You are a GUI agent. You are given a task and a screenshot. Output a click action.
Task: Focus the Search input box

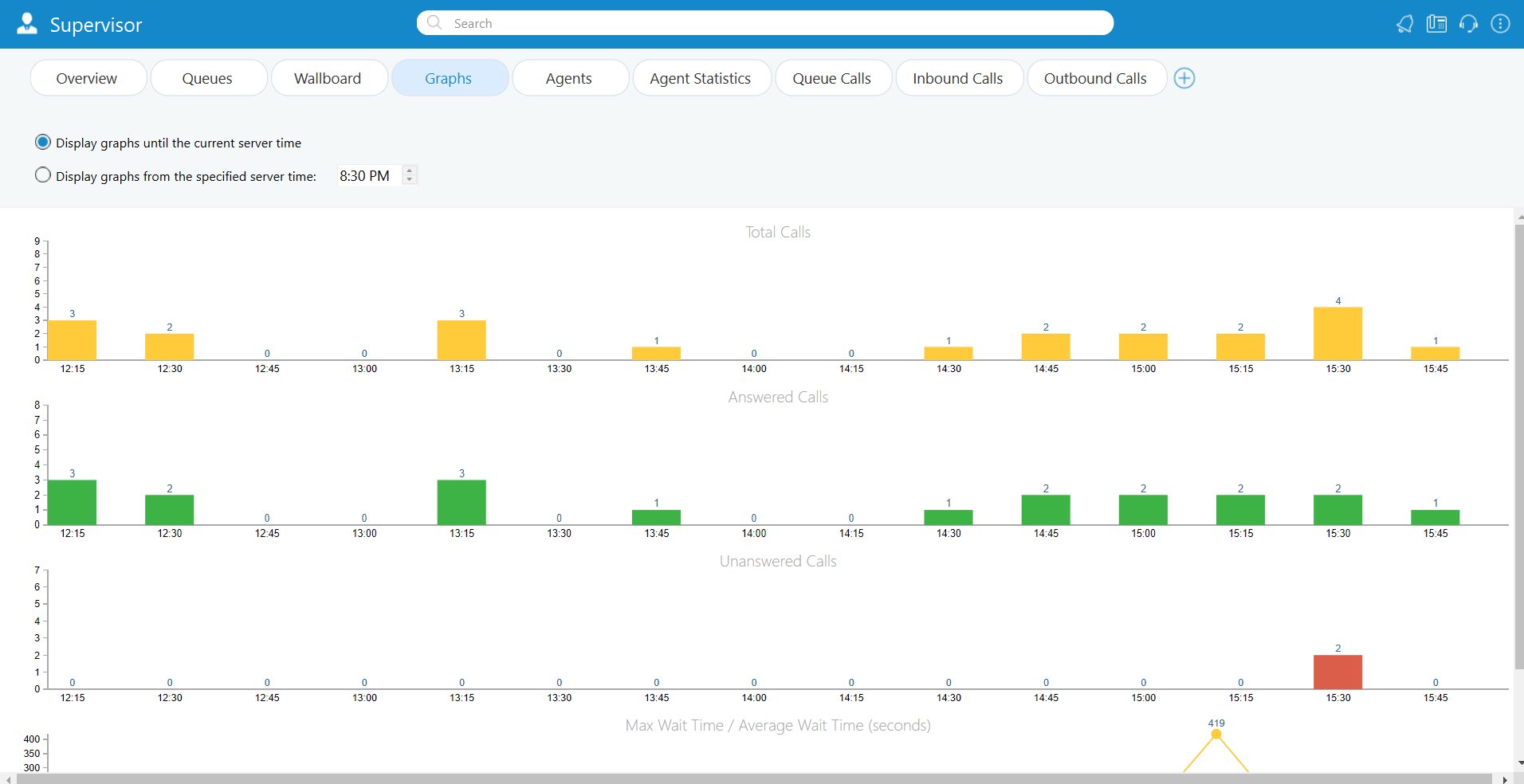(x=765, y=23)
